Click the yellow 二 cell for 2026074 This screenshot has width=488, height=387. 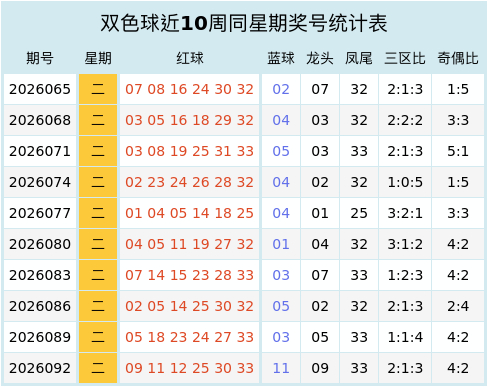point(98,182)
